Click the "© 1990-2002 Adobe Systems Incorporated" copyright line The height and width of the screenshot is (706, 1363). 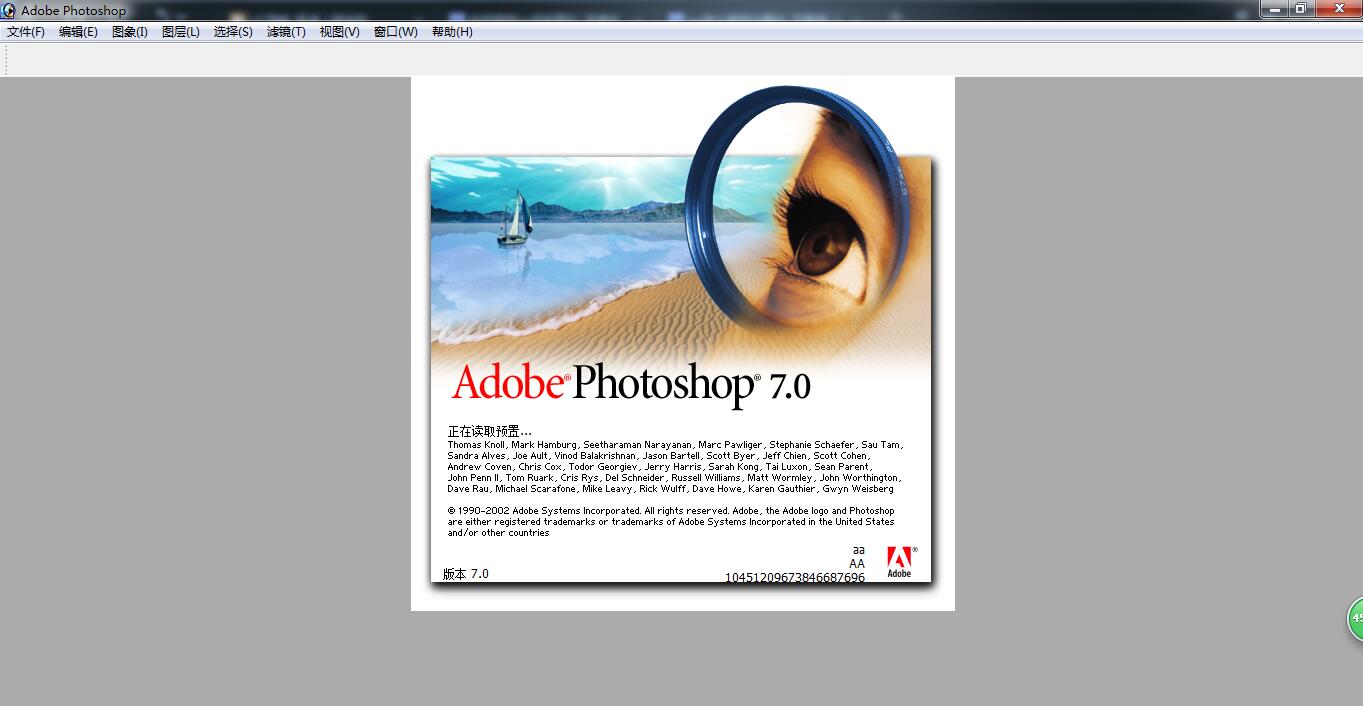(543, 511)
